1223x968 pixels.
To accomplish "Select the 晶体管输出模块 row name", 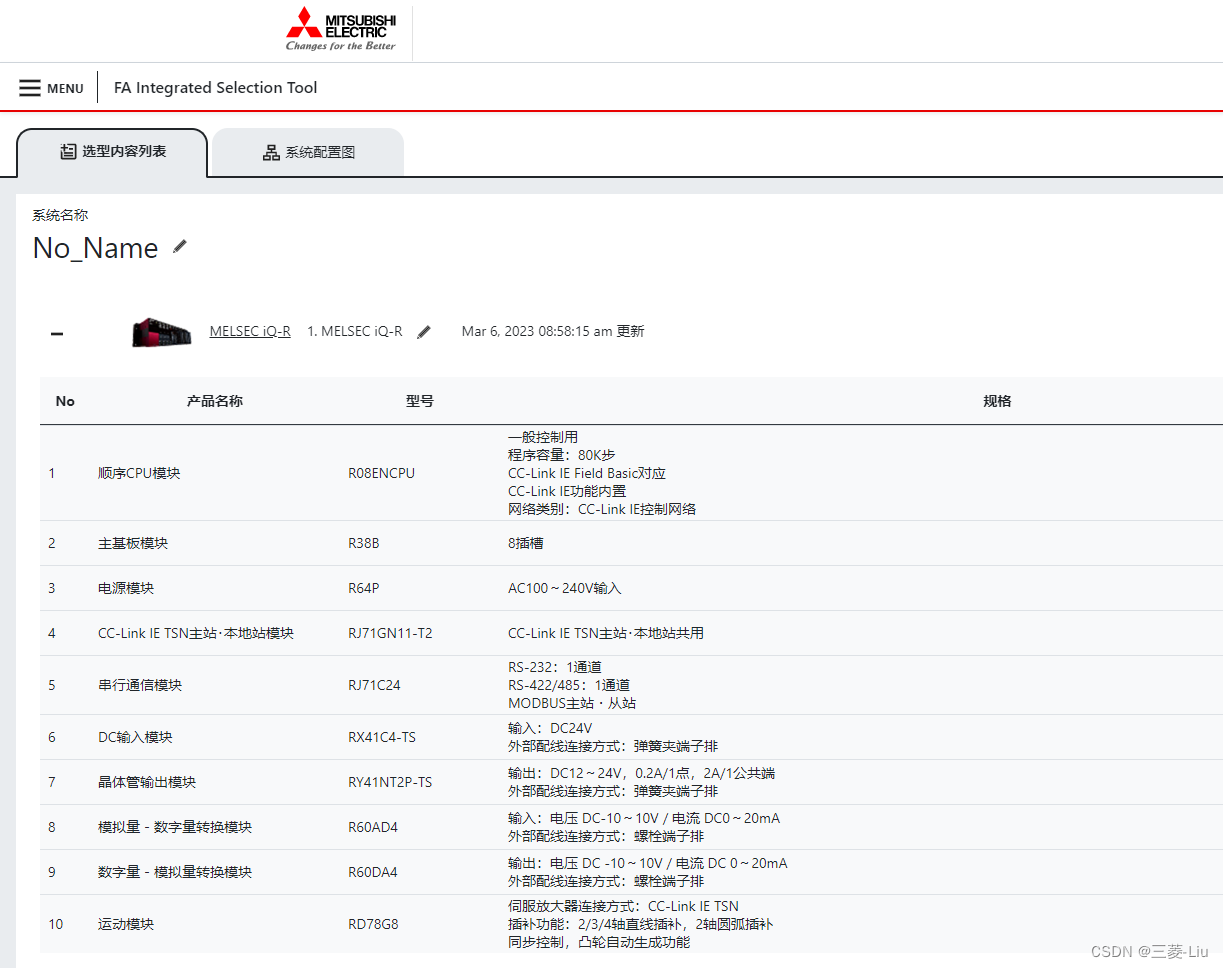I will pyautogui.click(x=147, y=782).
